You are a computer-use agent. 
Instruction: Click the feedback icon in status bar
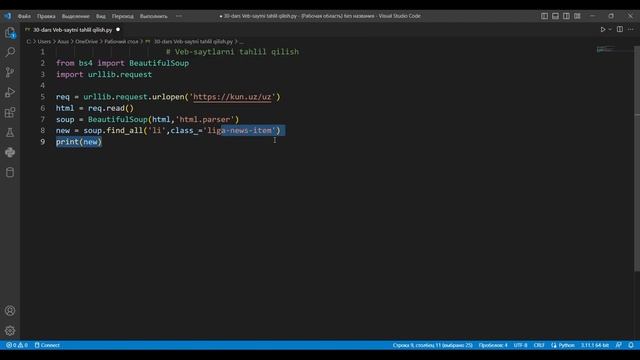619,345
